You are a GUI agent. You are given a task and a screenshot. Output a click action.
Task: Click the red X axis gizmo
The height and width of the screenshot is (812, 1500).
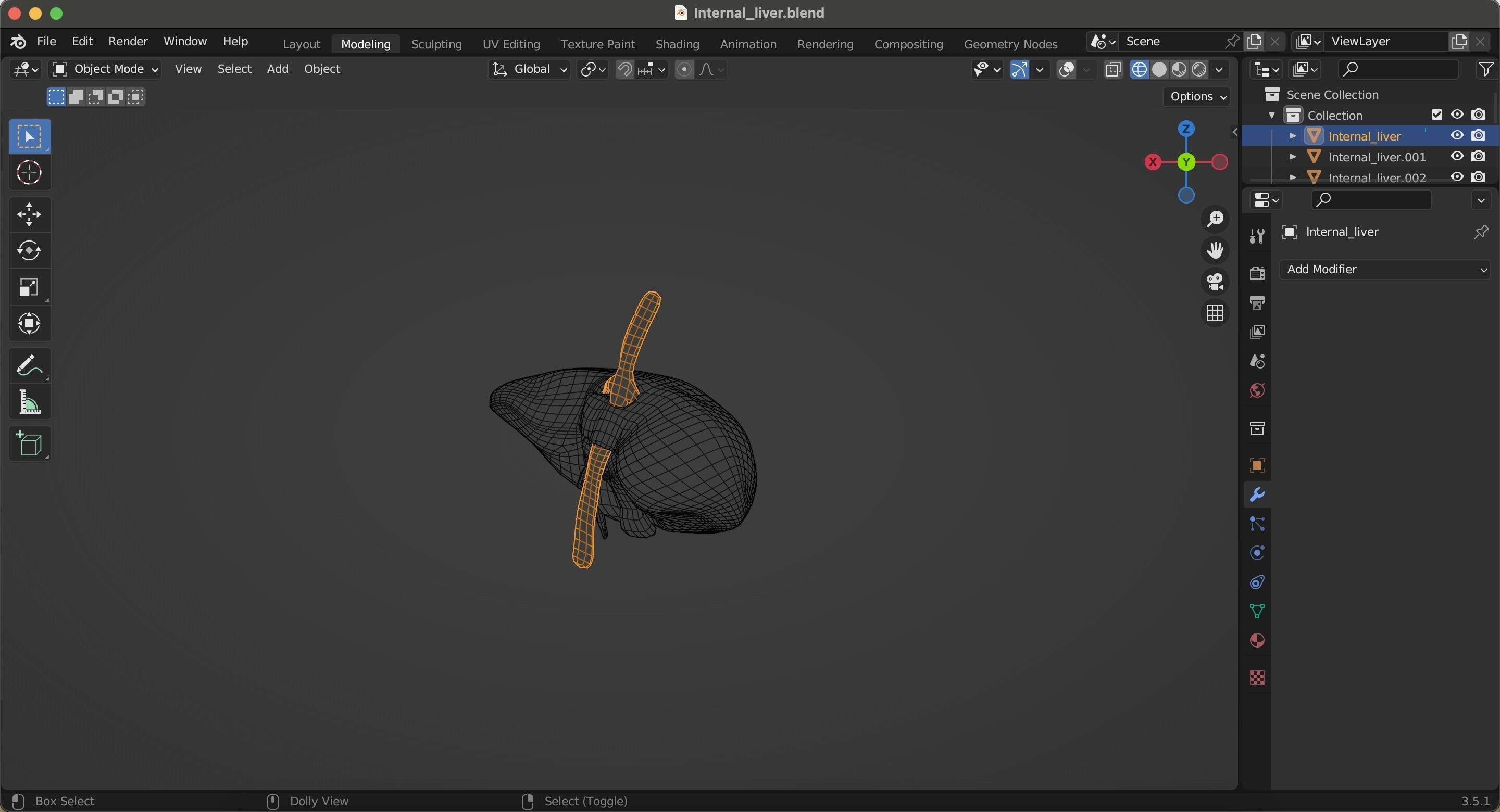1153,162
